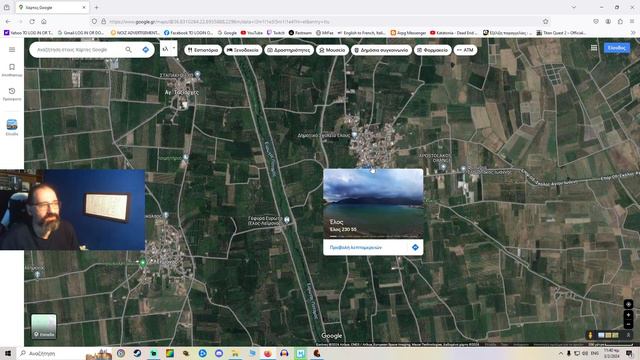Open the Recents history sidebar icon
The width and height of the screenshot is (640, 360).
click(12, 94)
